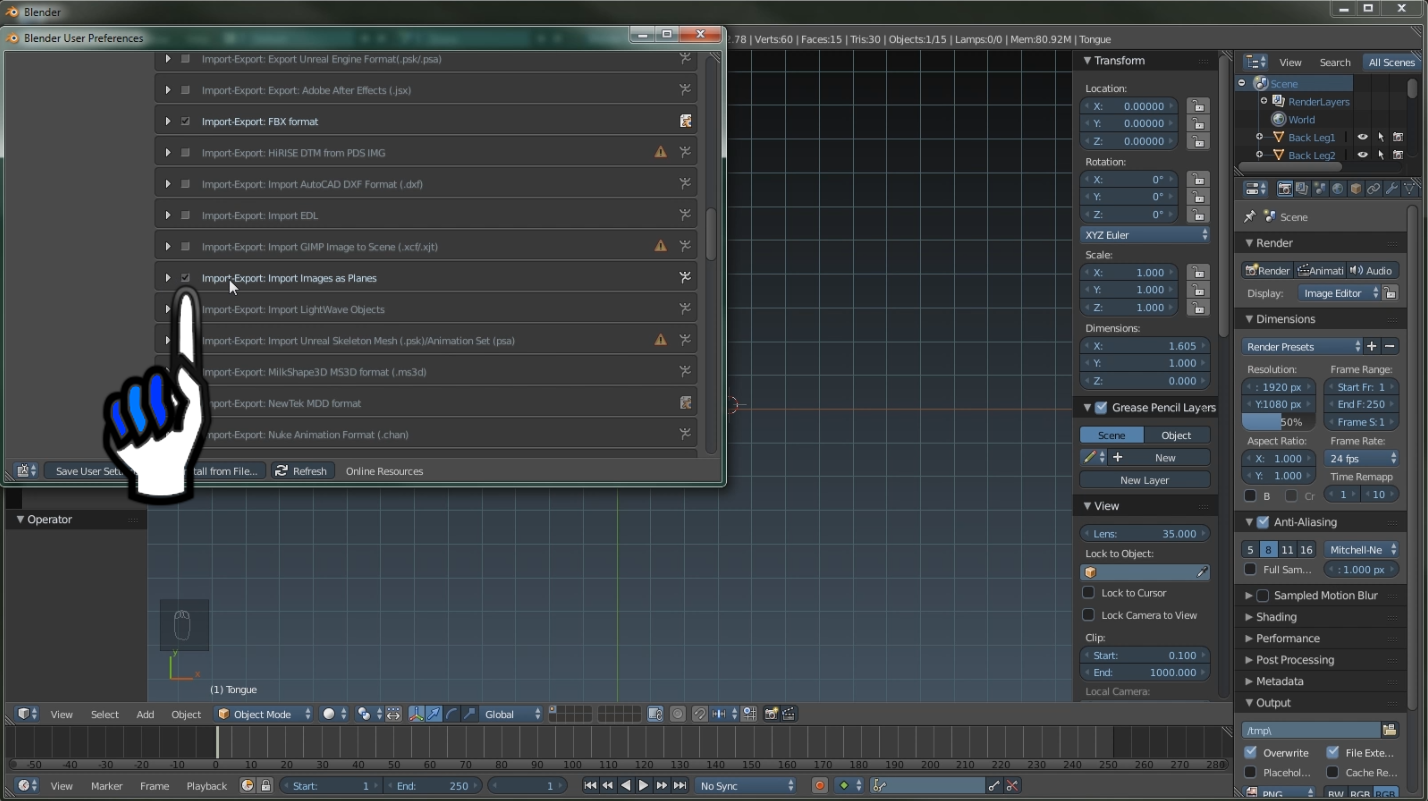Open the Object properties tab cube icon
The image size is (1428, 801).
pyautogui.click(x=1356, y=188)
